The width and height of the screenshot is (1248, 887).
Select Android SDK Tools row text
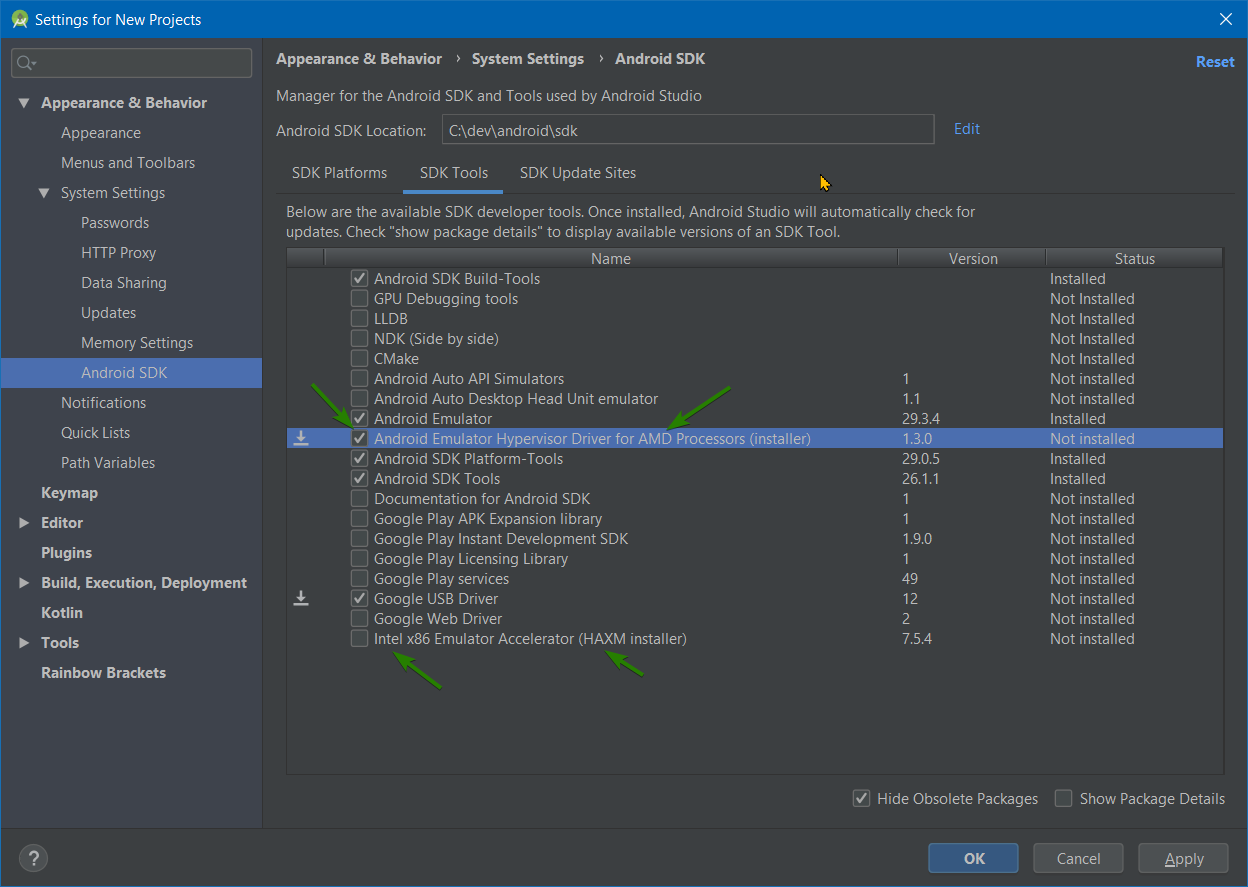pos(437,479)
